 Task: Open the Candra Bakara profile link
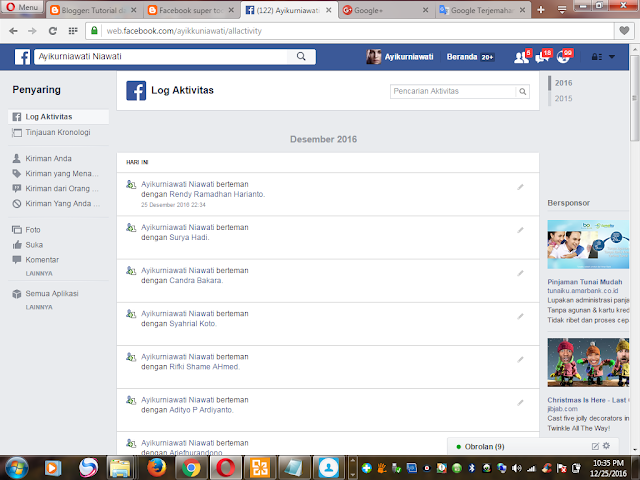(196, 280)
